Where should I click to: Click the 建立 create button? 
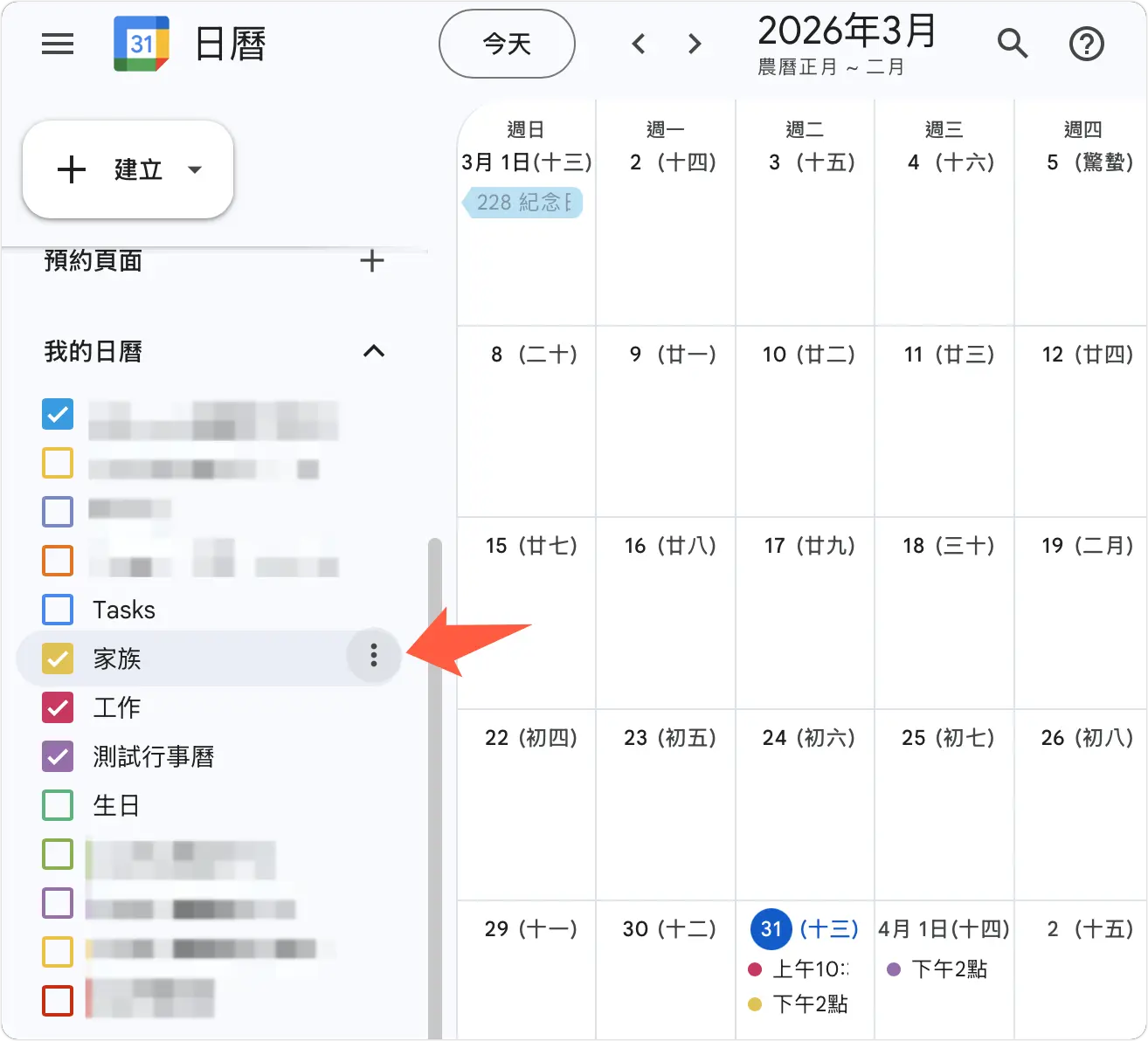[128, 169]
